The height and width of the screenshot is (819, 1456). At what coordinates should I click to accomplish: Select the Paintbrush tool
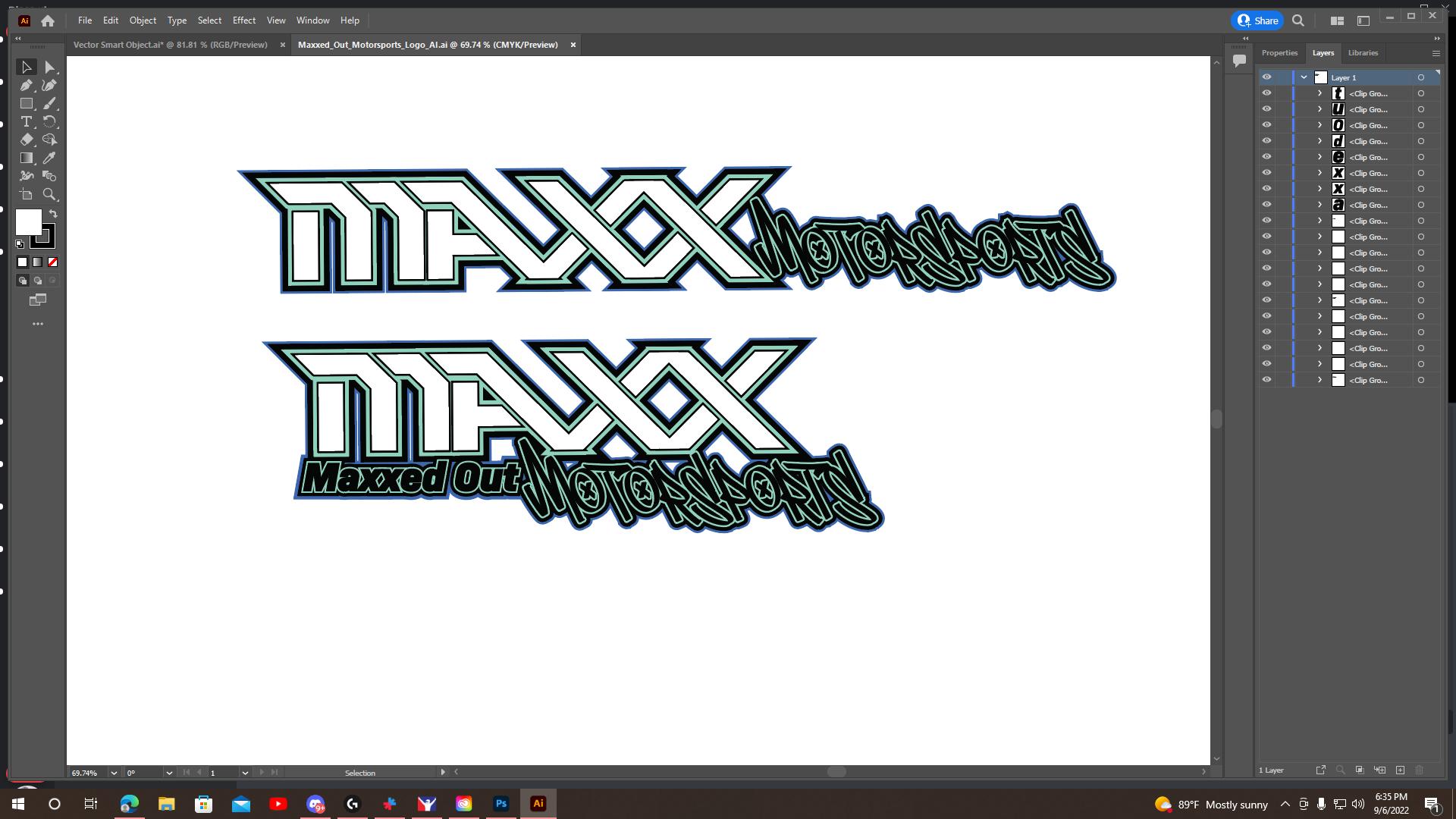[50, 103]
